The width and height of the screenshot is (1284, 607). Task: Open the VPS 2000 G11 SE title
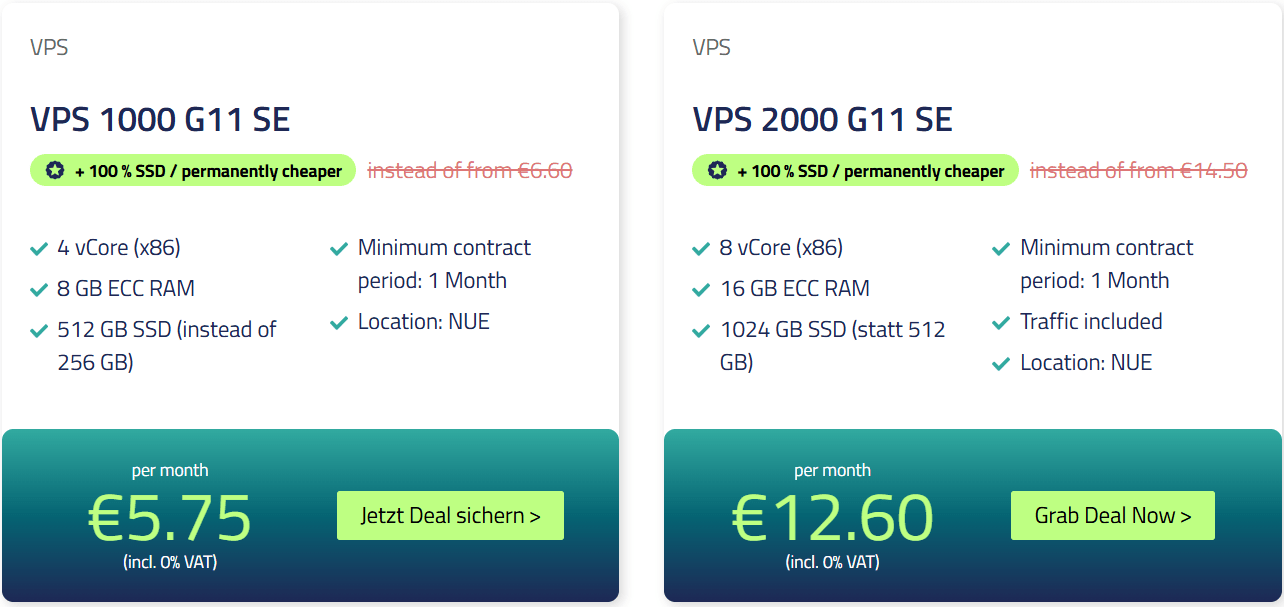point(822,120)
